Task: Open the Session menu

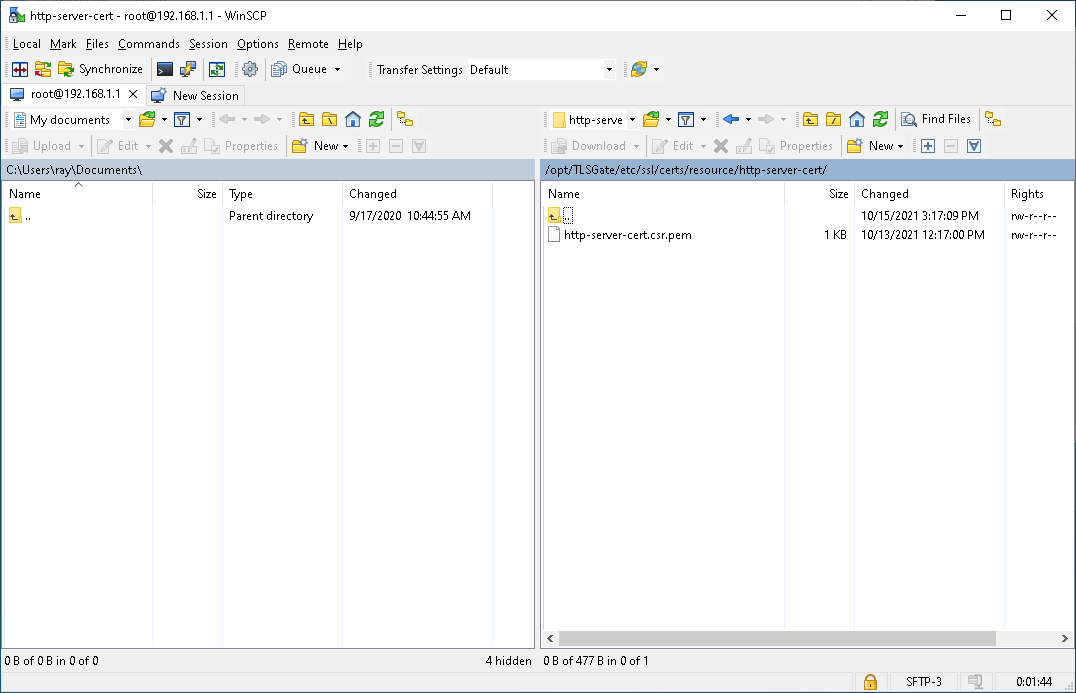Action: pyautogui.click(x=208, y=44)
